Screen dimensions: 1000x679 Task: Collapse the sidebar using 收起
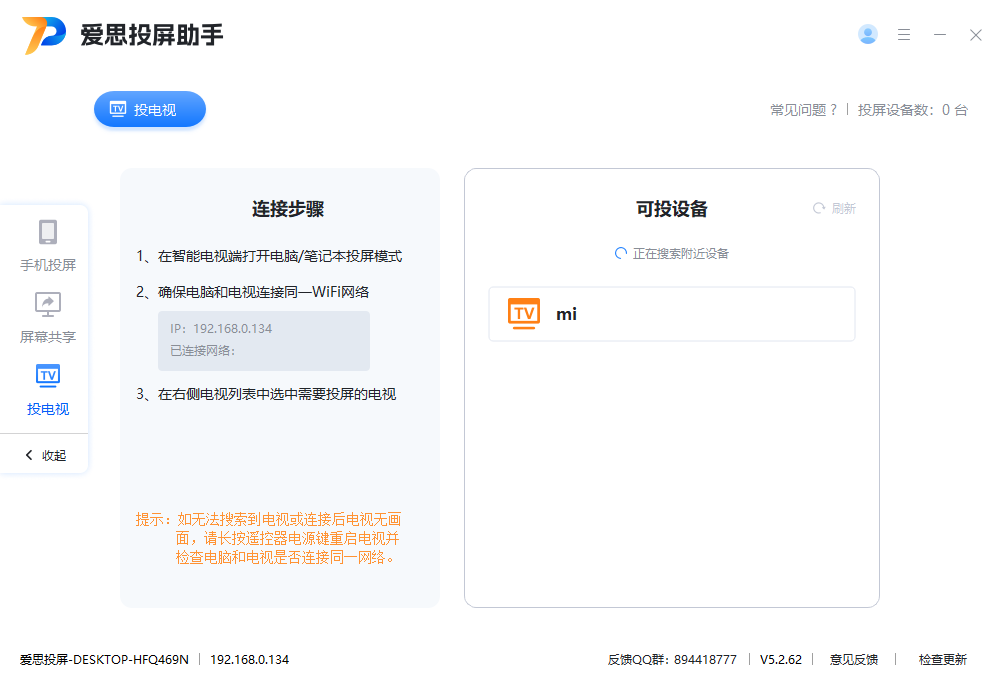45,455
